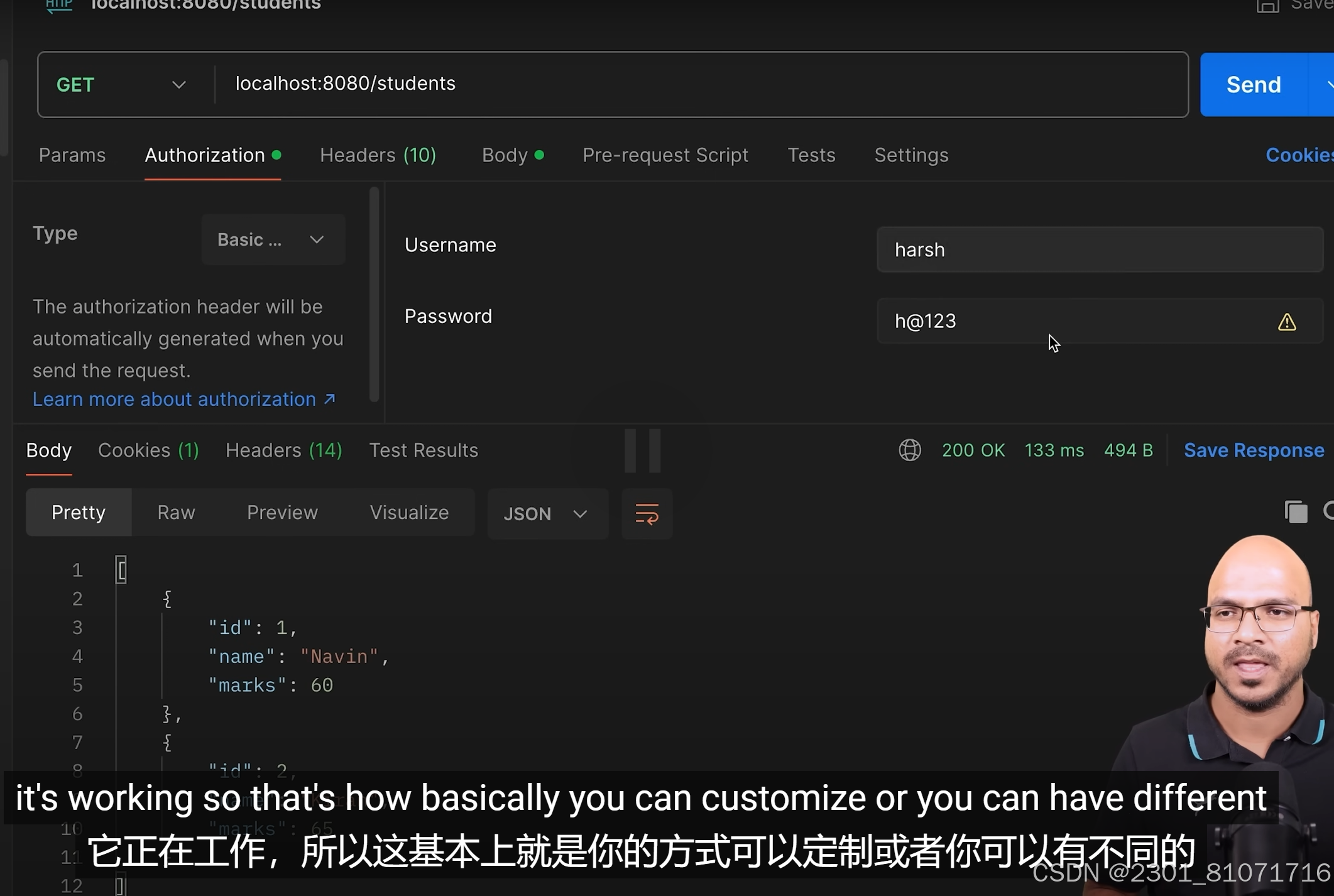The image size is (1334, 896).
Task: Copy the response body with the copy icon
Action: (x=1295, y=511)
